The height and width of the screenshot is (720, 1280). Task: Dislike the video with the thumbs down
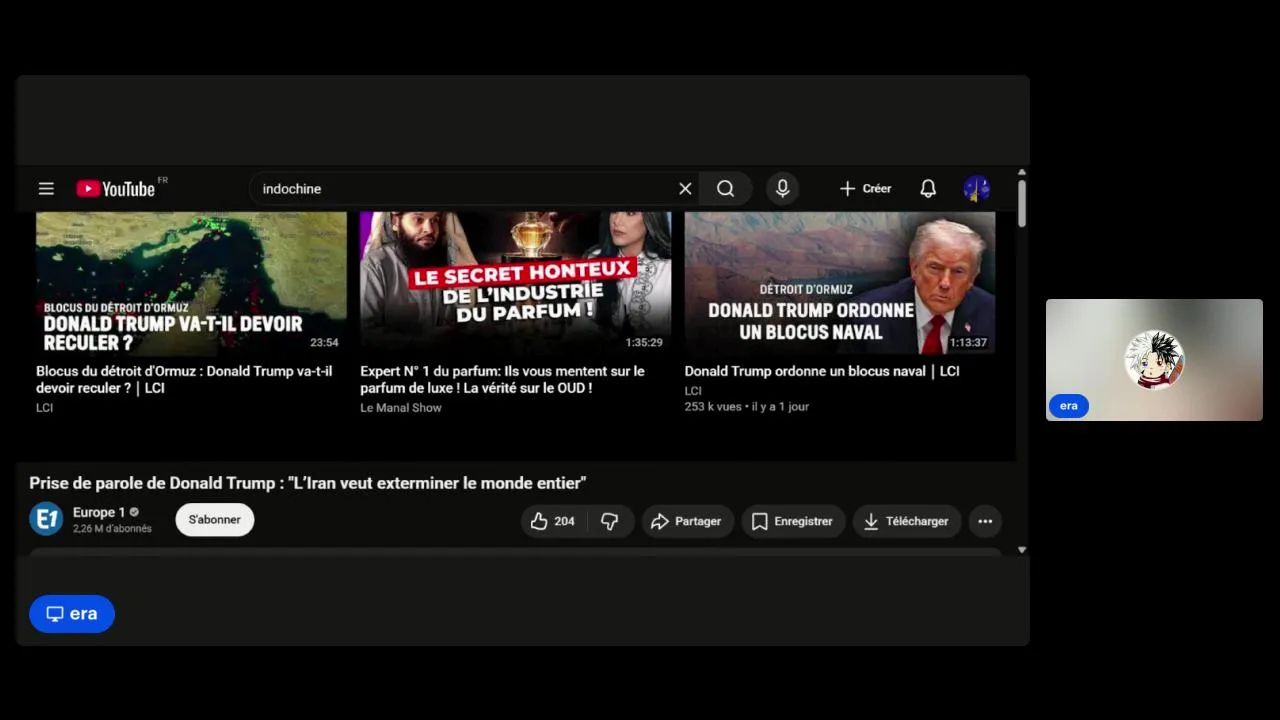tap(610, 521)
